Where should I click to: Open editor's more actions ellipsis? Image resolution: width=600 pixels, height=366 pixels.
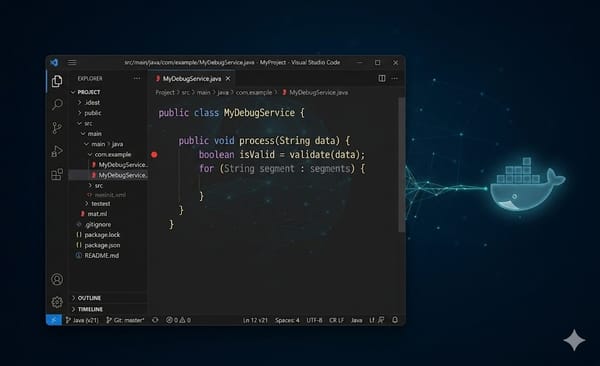pyautogui.click(x=395, y=78)
